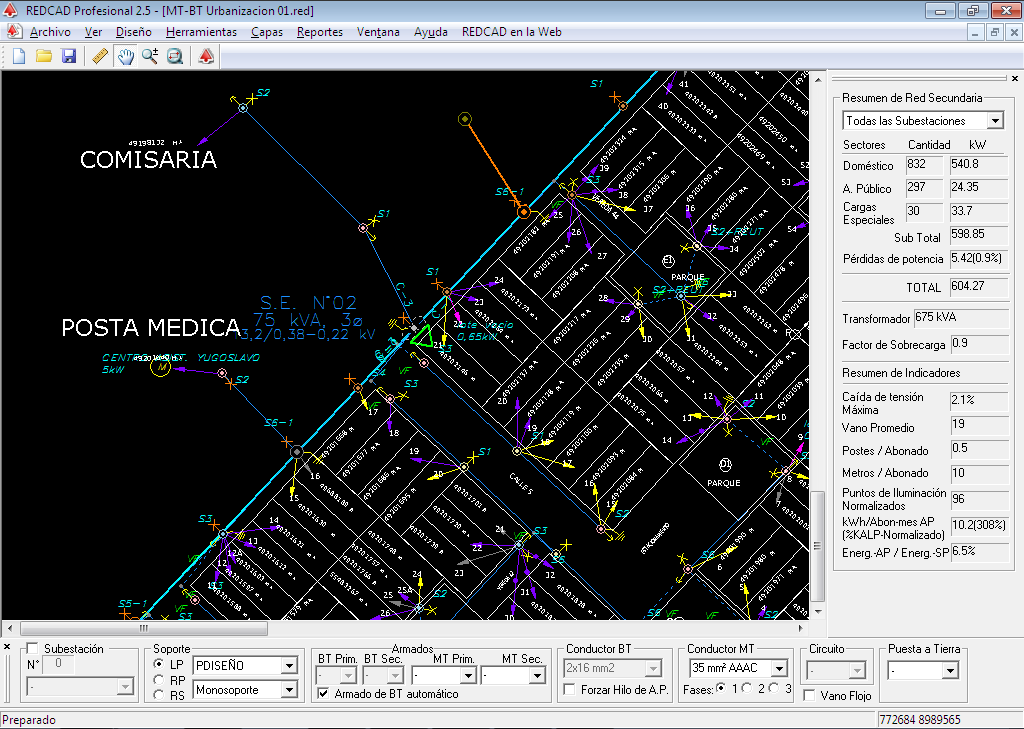Image resolution: width=1024 pixels, height=729 pixels.
Task: Enable the Vano Flojo checkbox
Action: [x=810, y=696]
